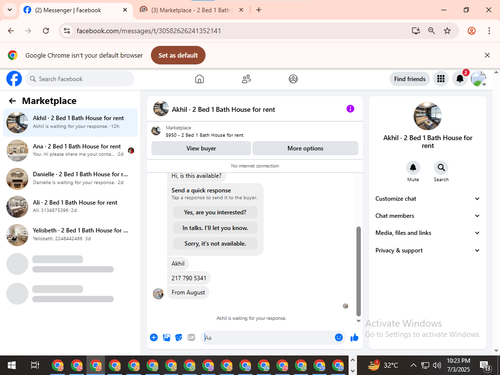
Task: Open the account profile picture menu
Action: coord(478,79)
